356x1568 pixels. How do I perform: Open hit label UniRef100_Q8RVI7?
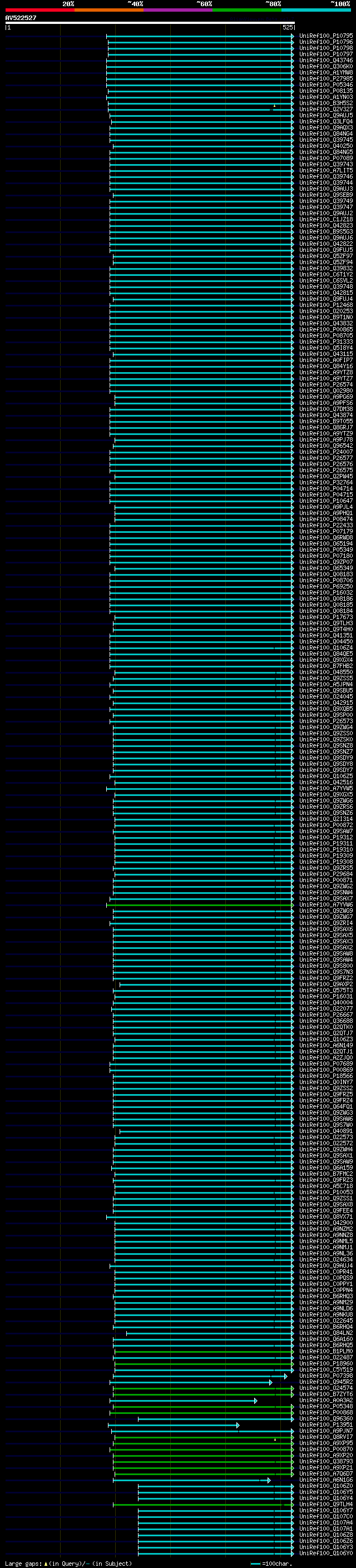(x=326, y=1437)
